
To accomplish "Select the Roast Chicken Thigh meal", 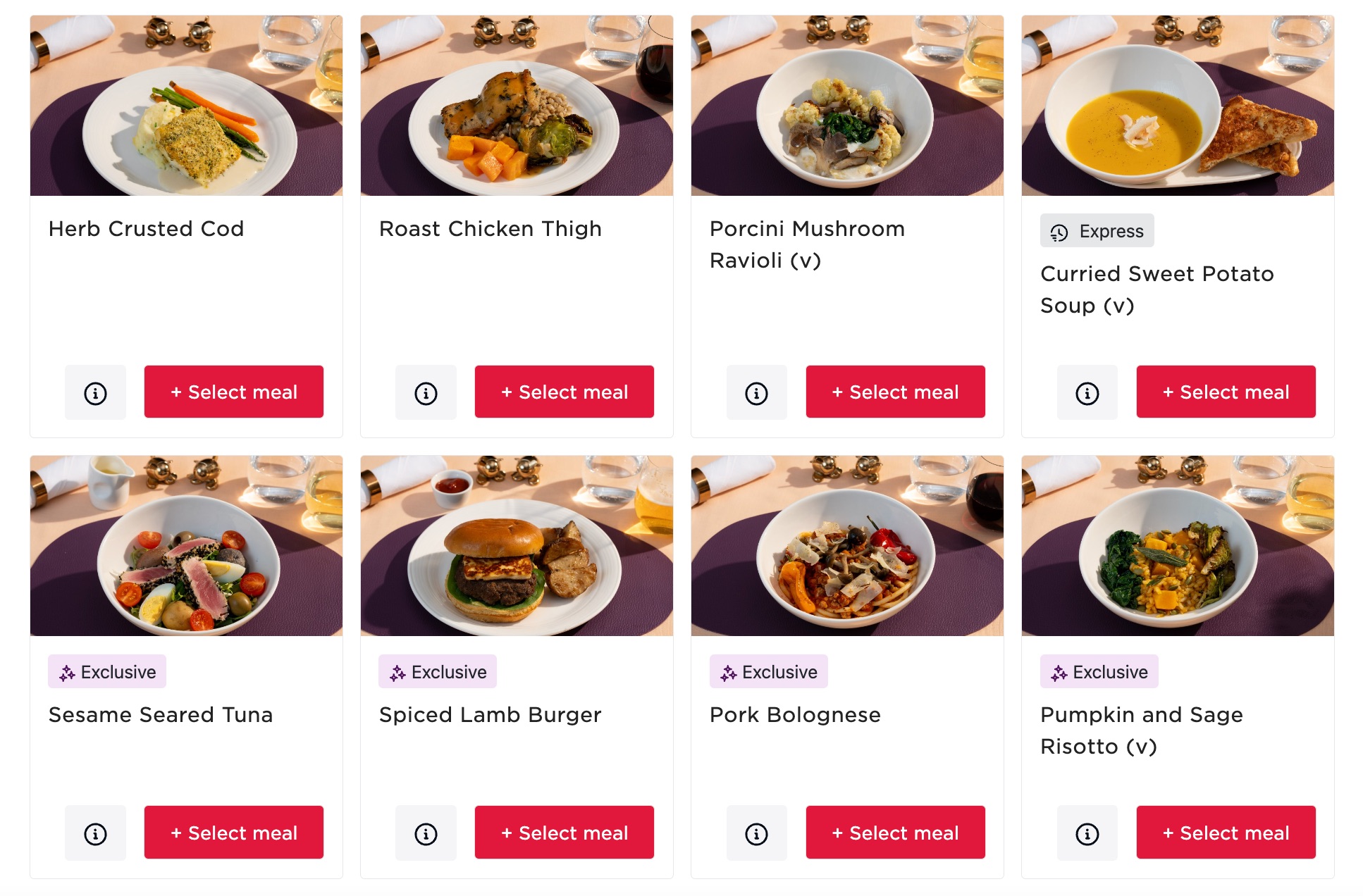I will (564, 392).
